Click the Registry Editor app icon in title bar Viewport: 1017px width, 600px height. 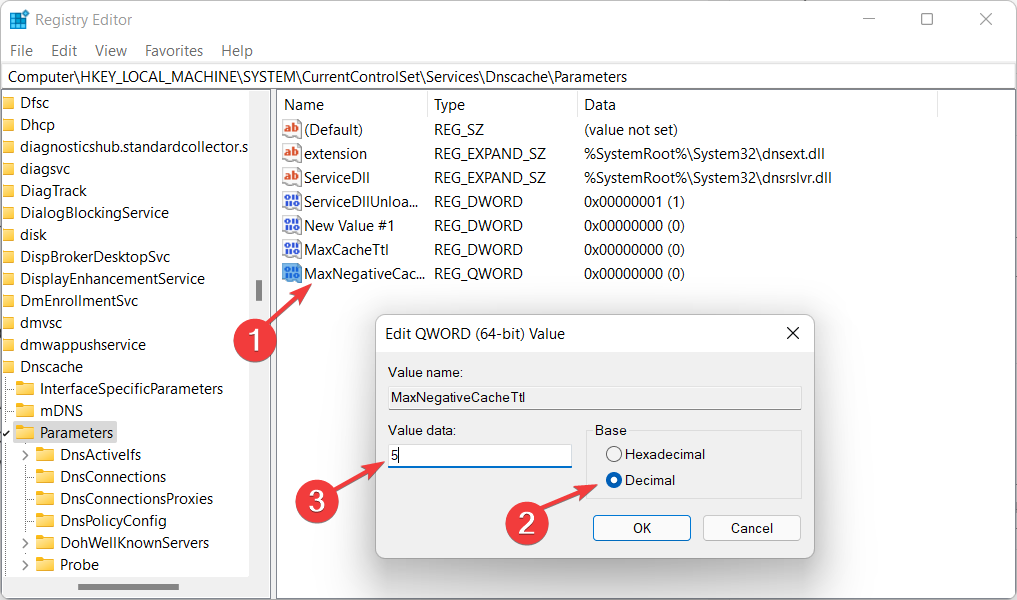click(19, 19)
